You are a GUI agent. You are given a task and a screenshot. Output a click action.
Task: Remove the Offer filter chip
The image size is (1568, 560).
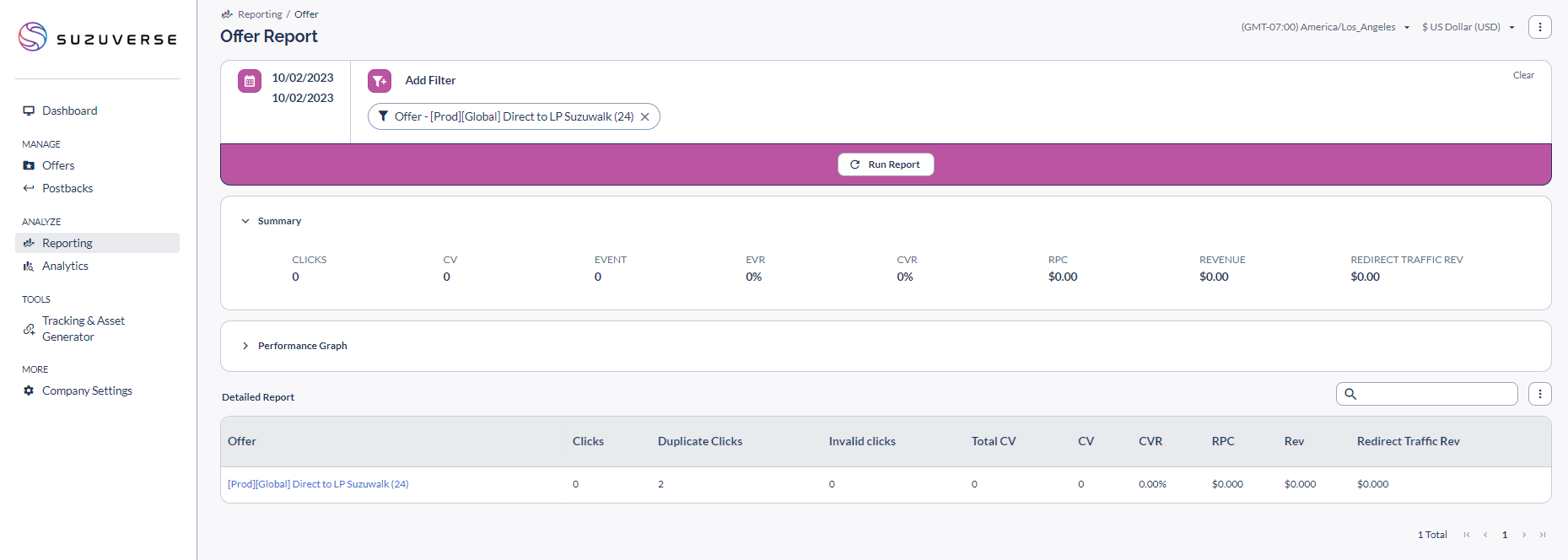(x=645, y=117)
